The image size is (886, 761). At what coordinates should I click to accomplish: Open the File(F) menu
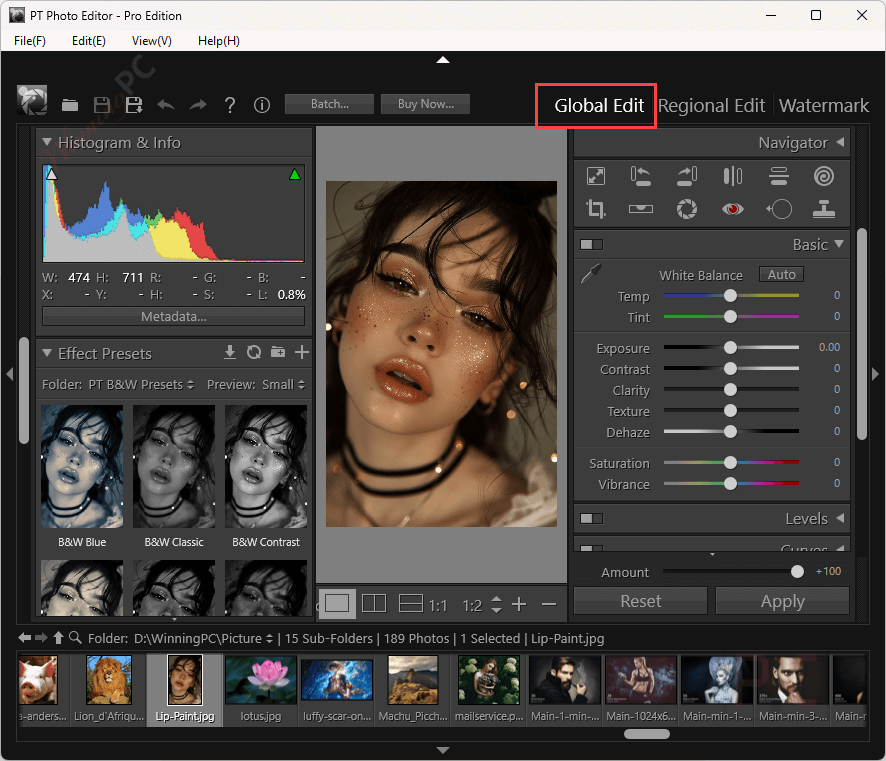coord(30,41)
